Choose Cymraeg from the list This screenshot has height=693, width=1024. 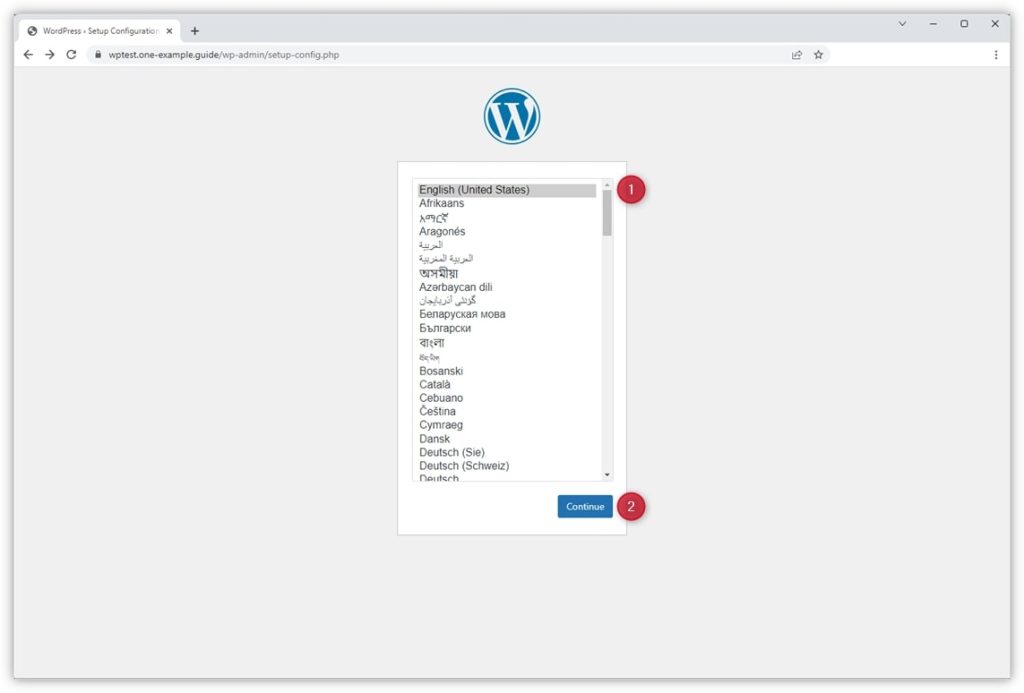tap(507, 425)
